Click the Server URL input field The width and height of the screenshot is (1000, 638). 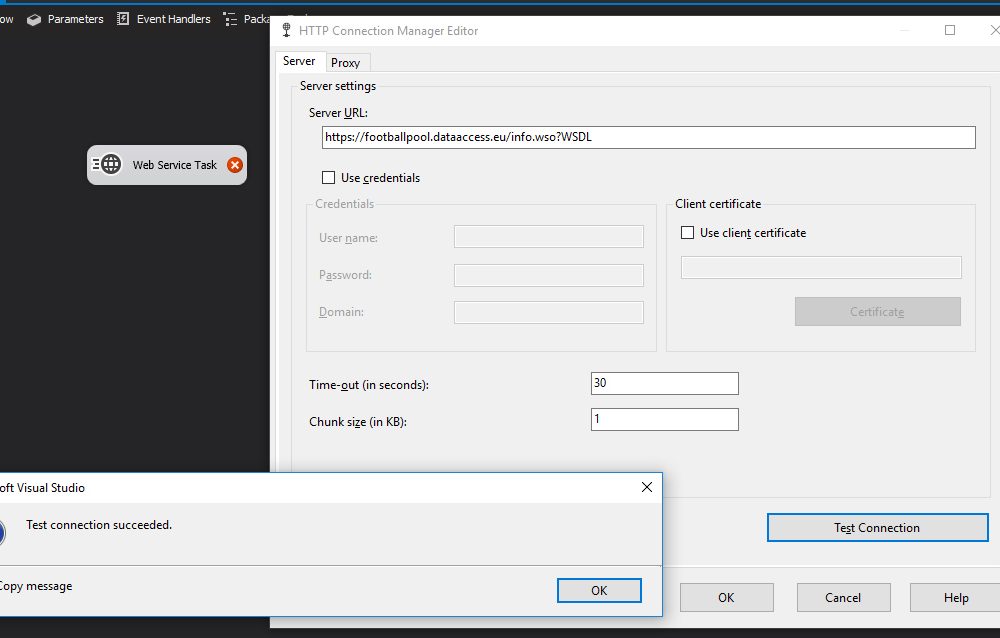tap(649, 137)
